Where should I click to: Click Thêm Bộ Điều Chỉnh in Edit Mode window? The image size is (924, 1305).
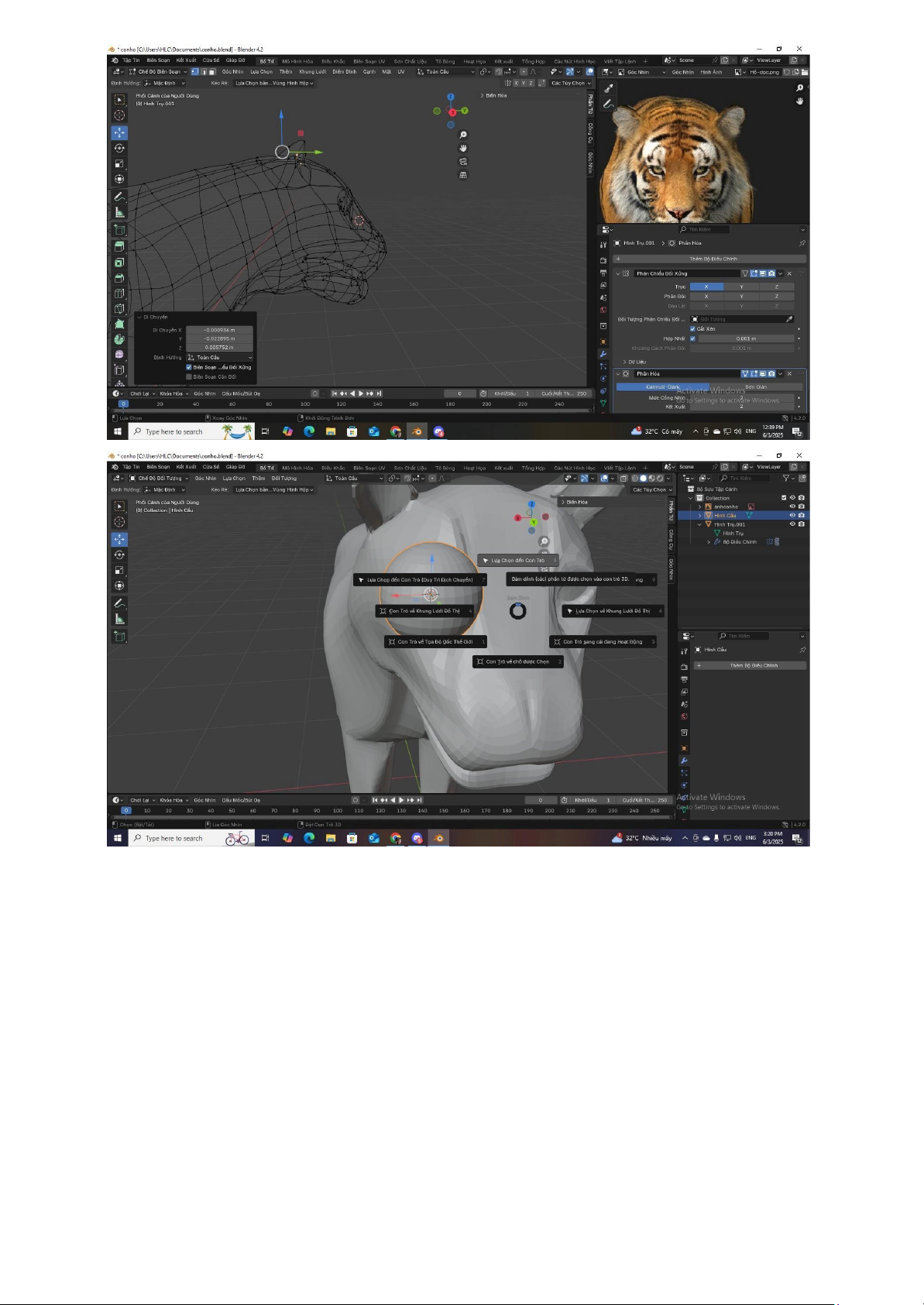710,259
